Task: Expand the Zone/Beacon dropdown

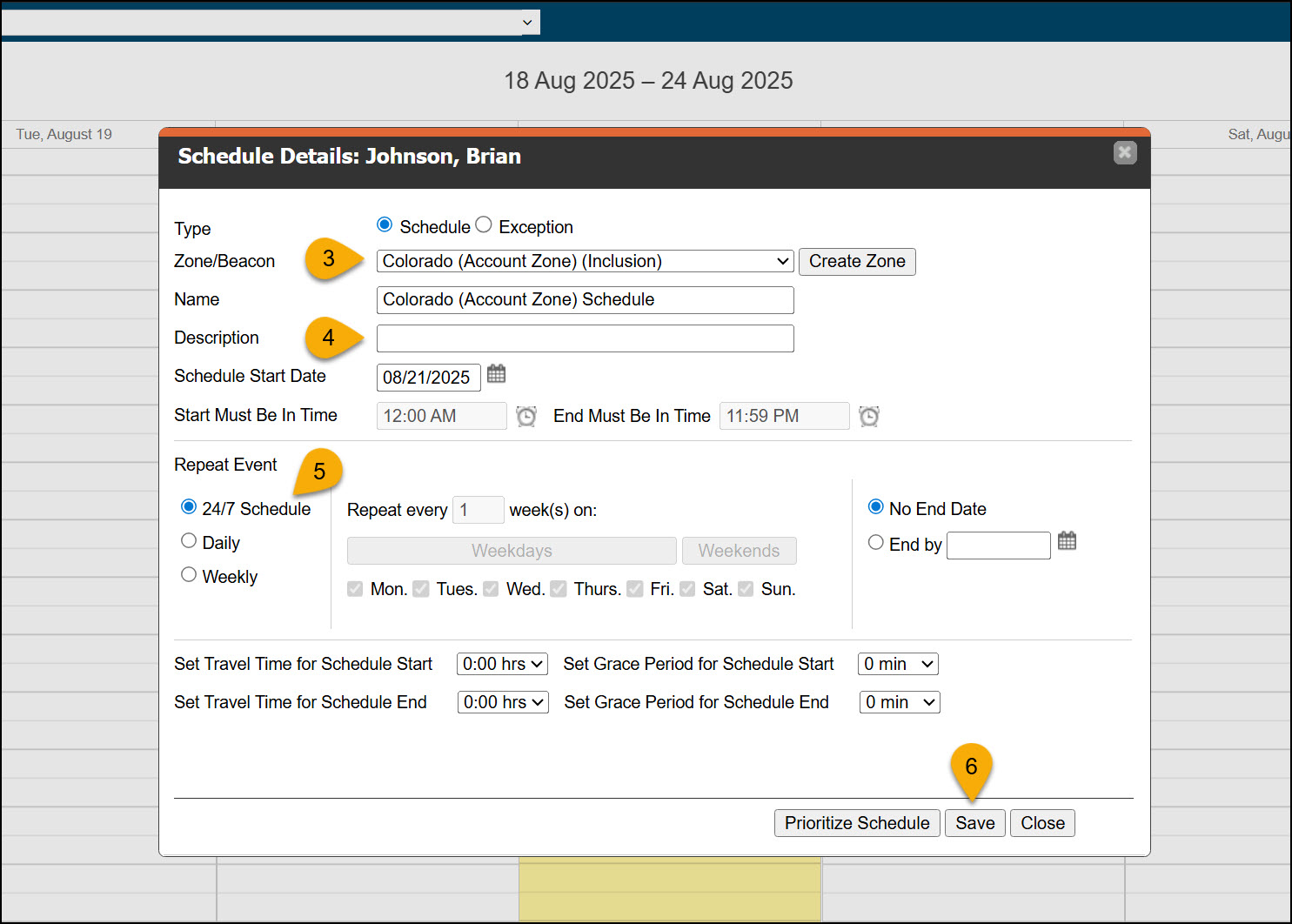Action: [x=585, y=262]
